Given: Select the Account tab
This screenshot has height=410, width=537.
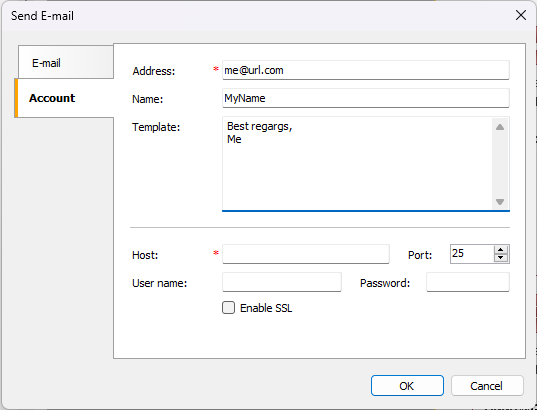Looking at the screenshot, I should [x=64, y=98].
